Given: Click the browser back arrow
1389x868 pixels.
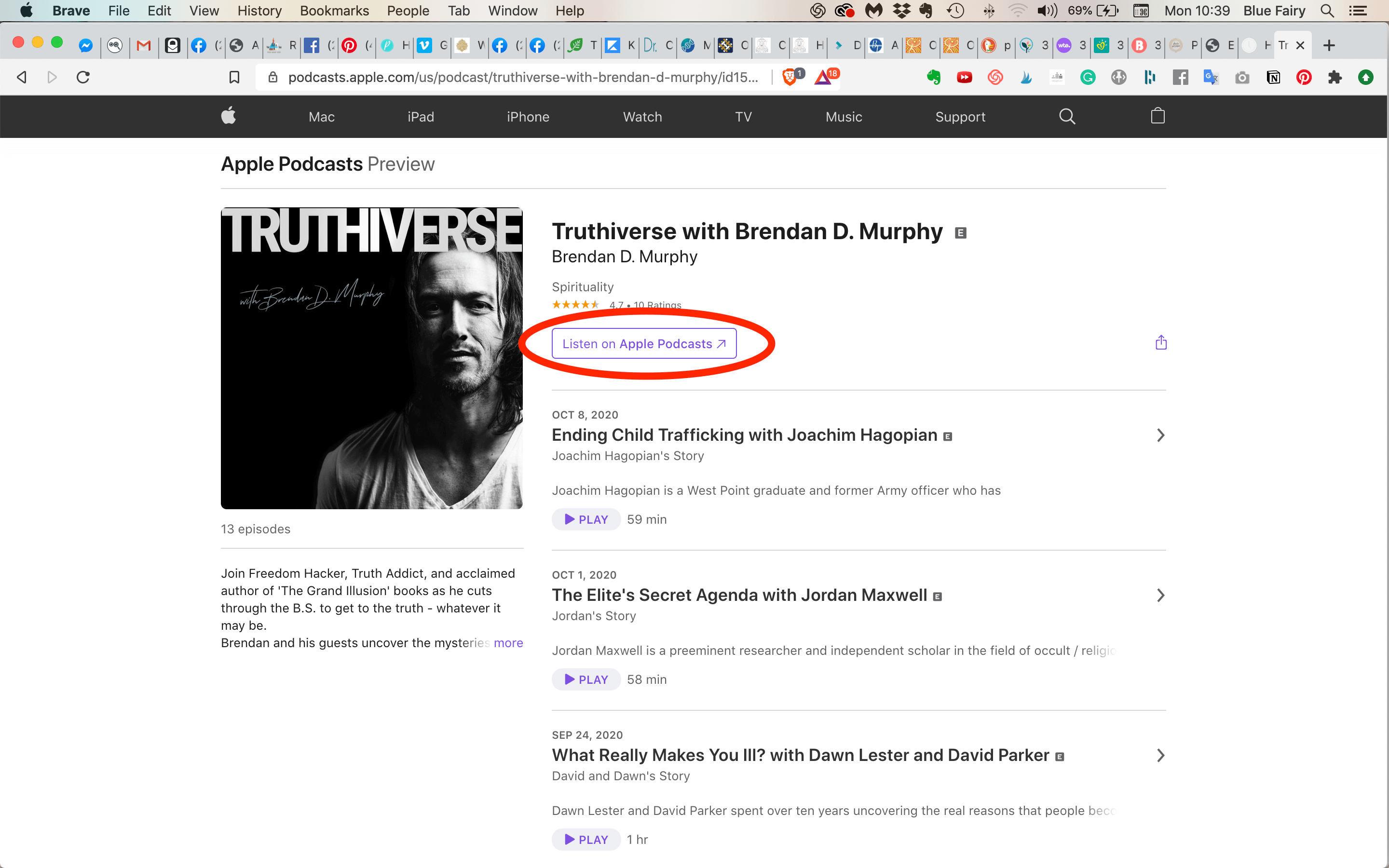Looking at the screenshot, I should click(22, 77).
